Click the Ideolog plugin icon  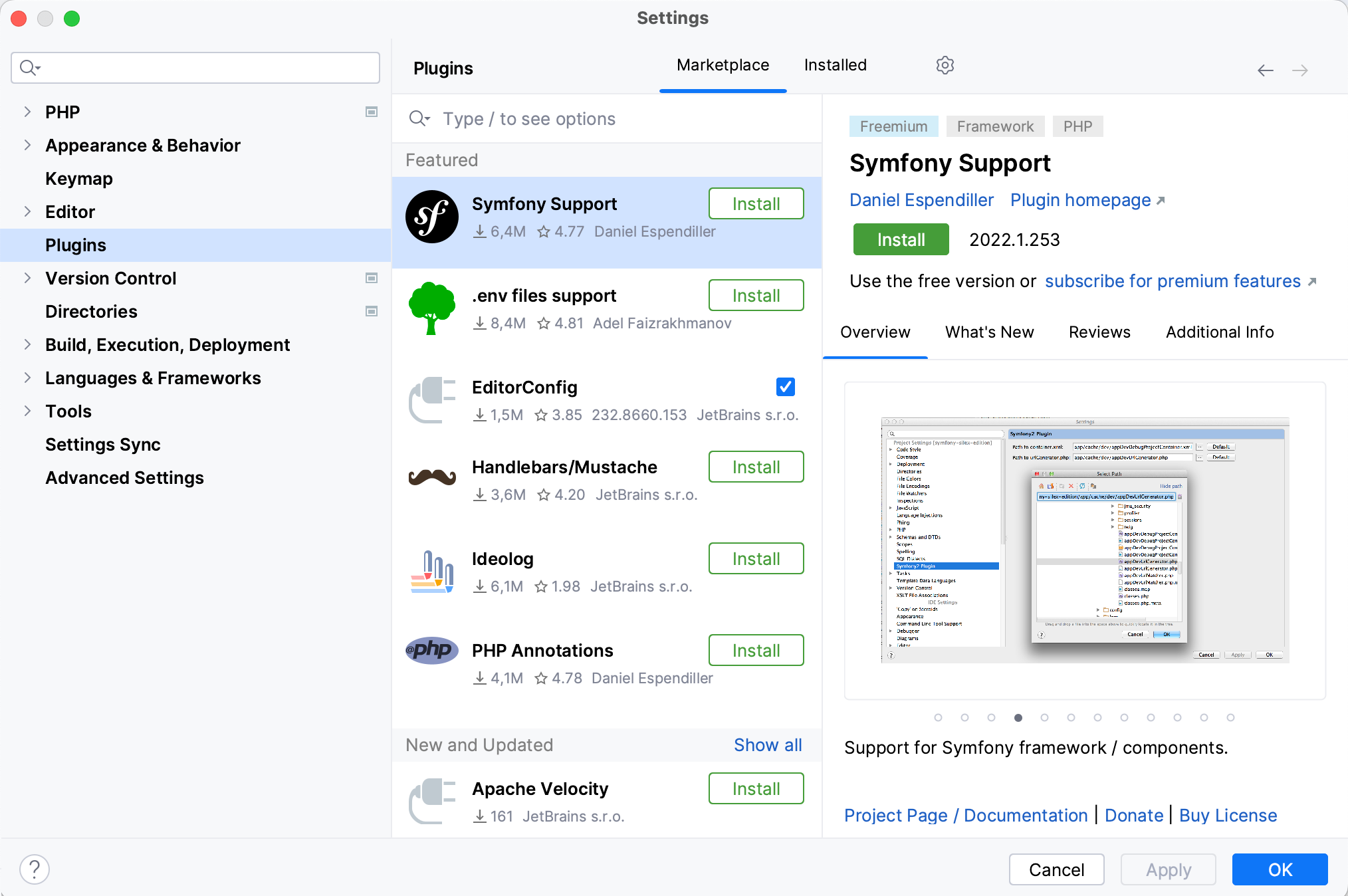432,572
